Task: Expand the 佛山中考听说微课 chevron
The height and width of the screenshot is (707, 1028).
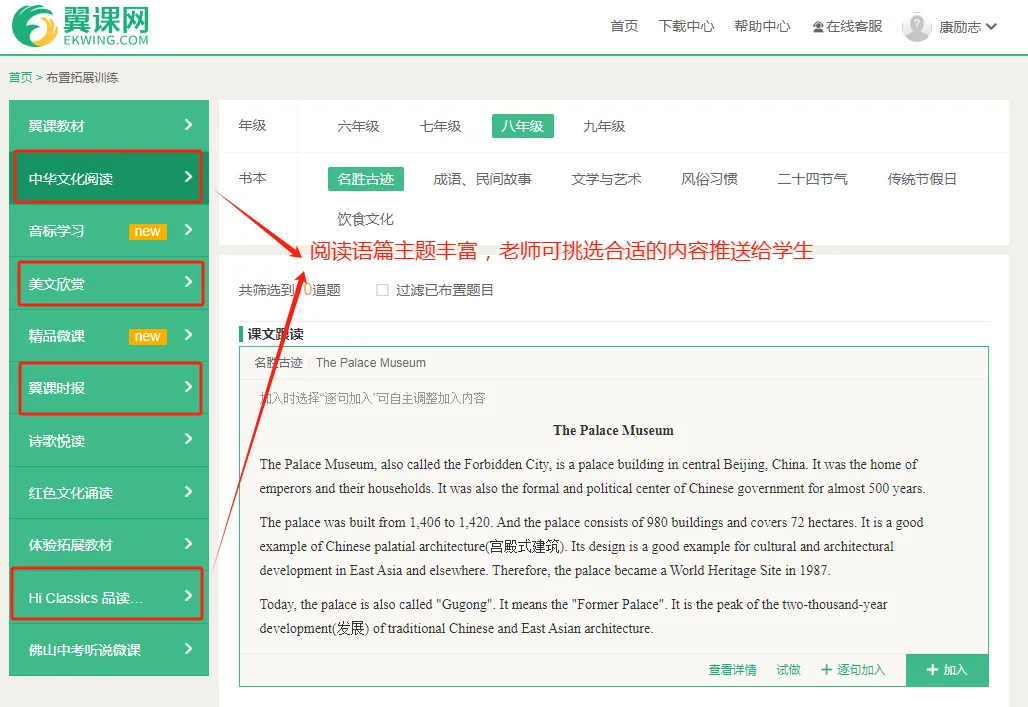Action: click(188, 649)
